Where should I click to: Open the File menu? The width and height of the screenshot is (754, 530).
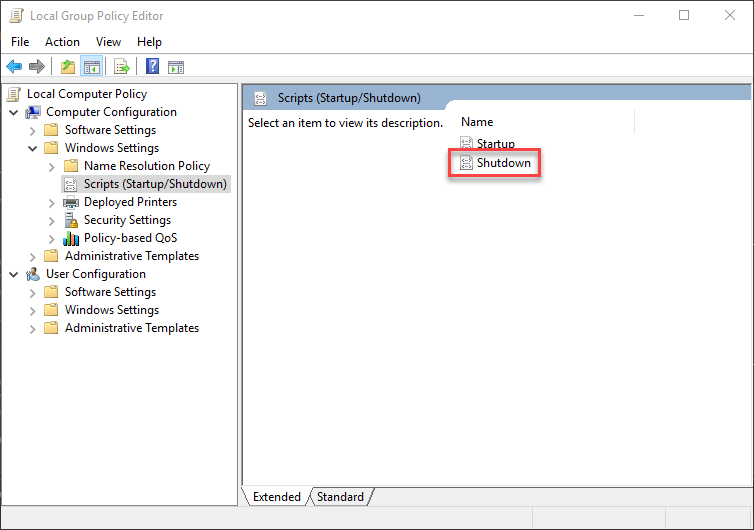[20, 42]
